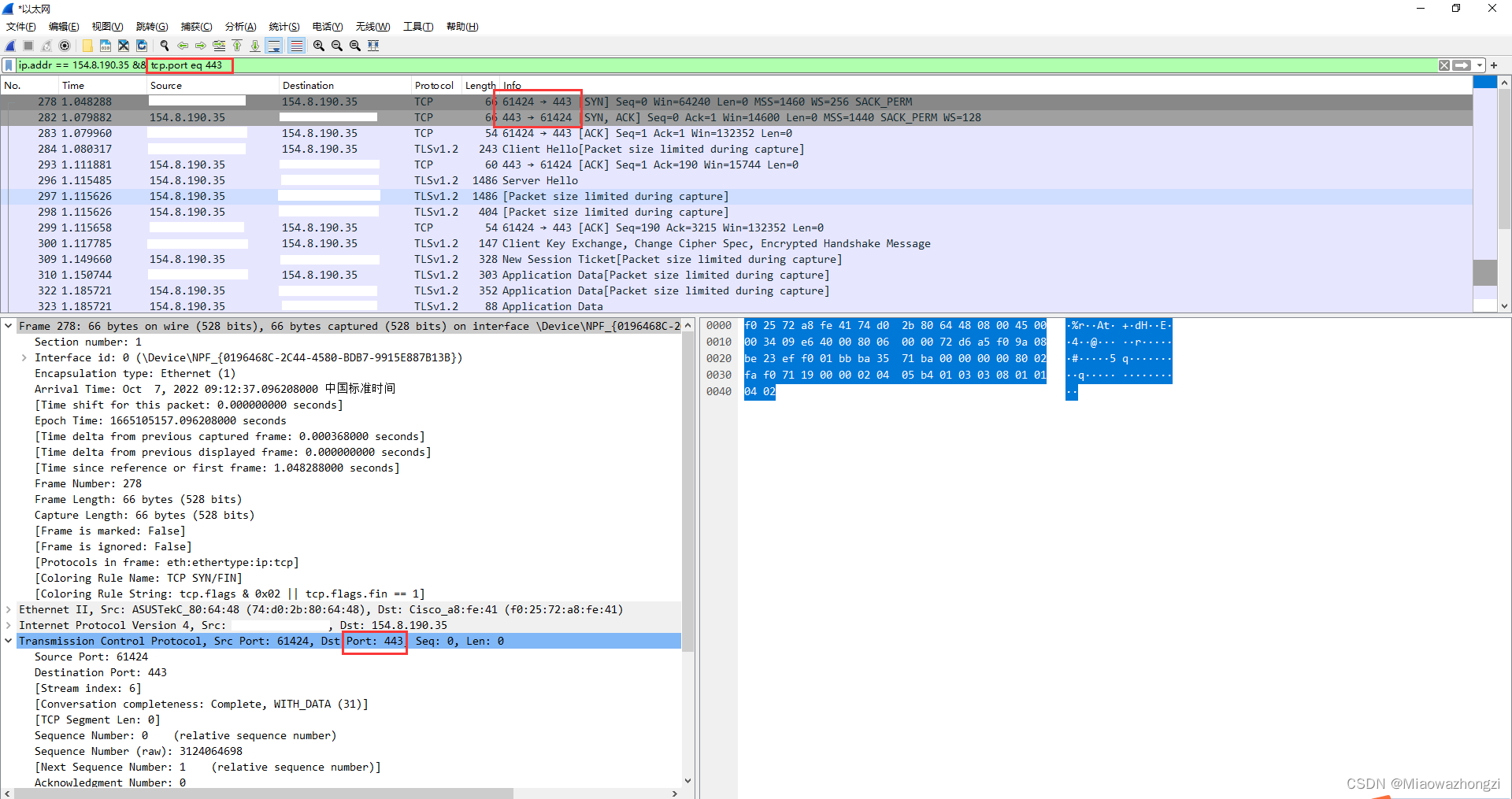This screenshot has height=799, width=1512.
Task: Open a capture file with the folder icon
Action: 87,46
